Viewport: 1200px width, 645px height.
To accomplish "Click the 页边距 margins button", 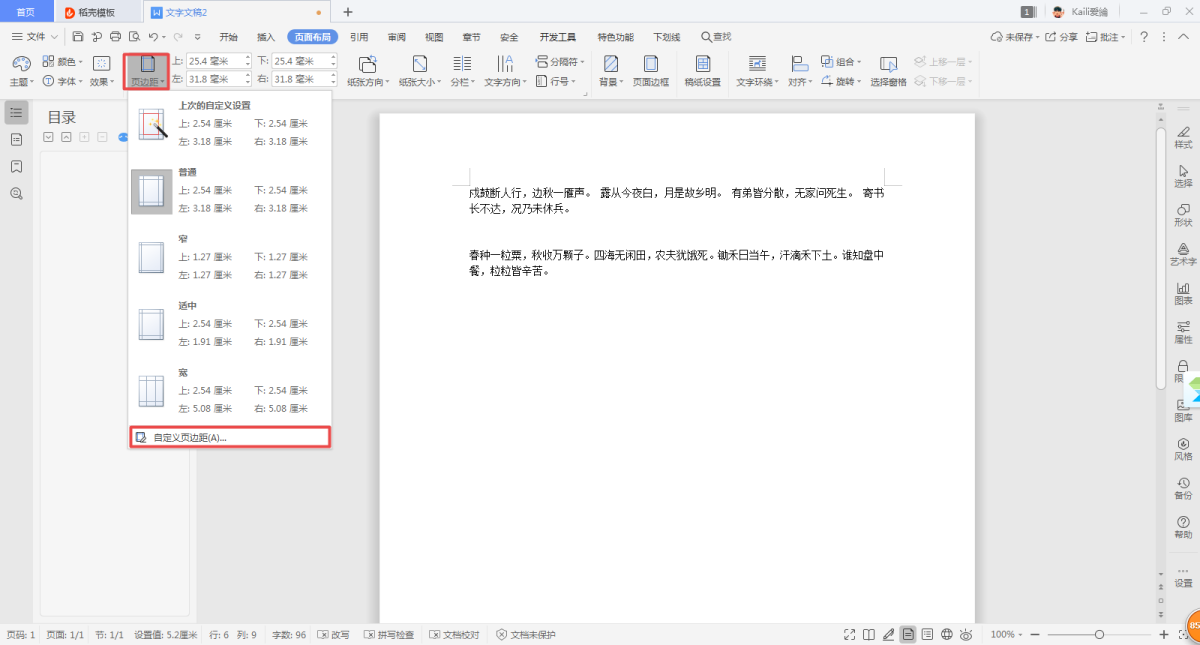I will 148,71.
